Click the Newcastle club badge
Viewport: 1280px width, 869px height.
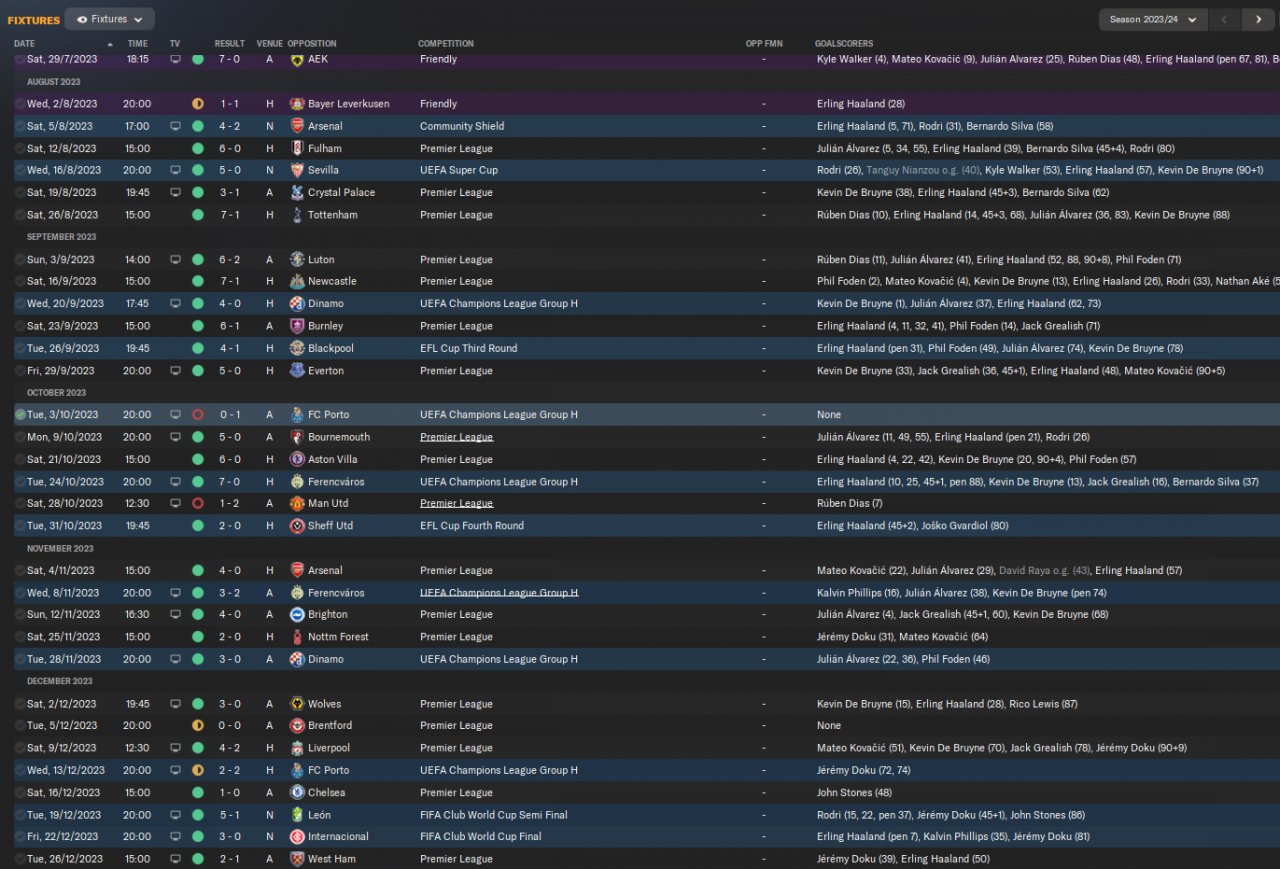[x=297, y=281]
